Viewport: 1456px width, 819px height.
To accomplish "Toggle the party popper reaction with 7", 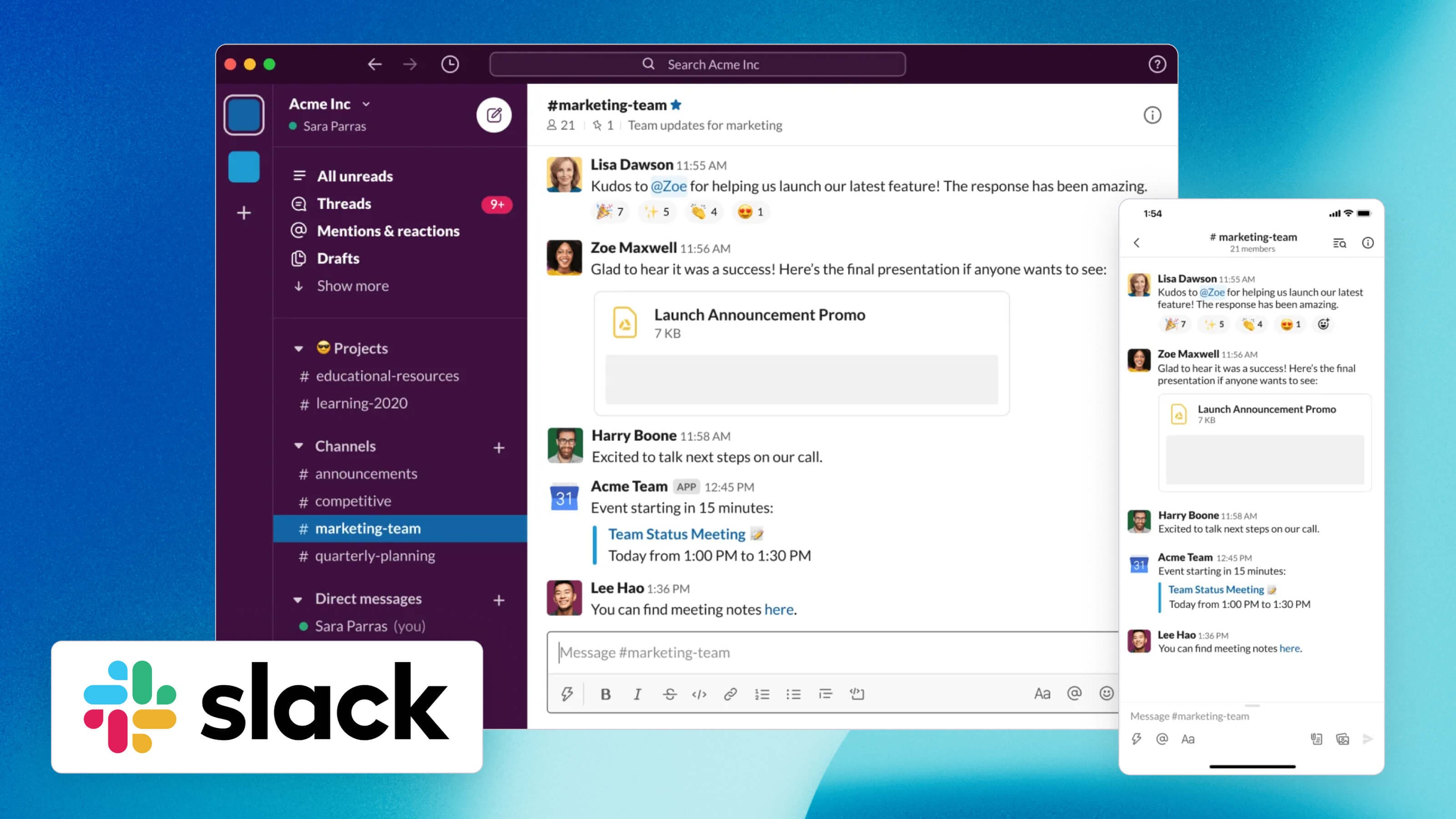I will 611,212.
